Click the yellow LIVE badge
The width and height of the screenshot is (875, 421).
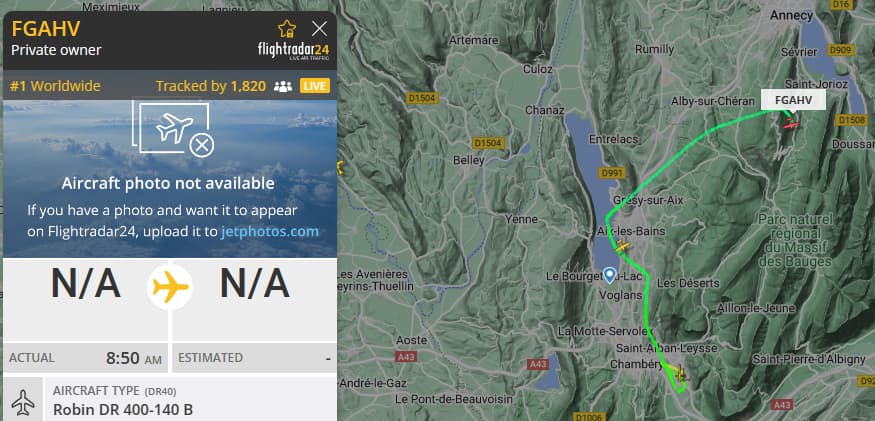click(315, 86)
